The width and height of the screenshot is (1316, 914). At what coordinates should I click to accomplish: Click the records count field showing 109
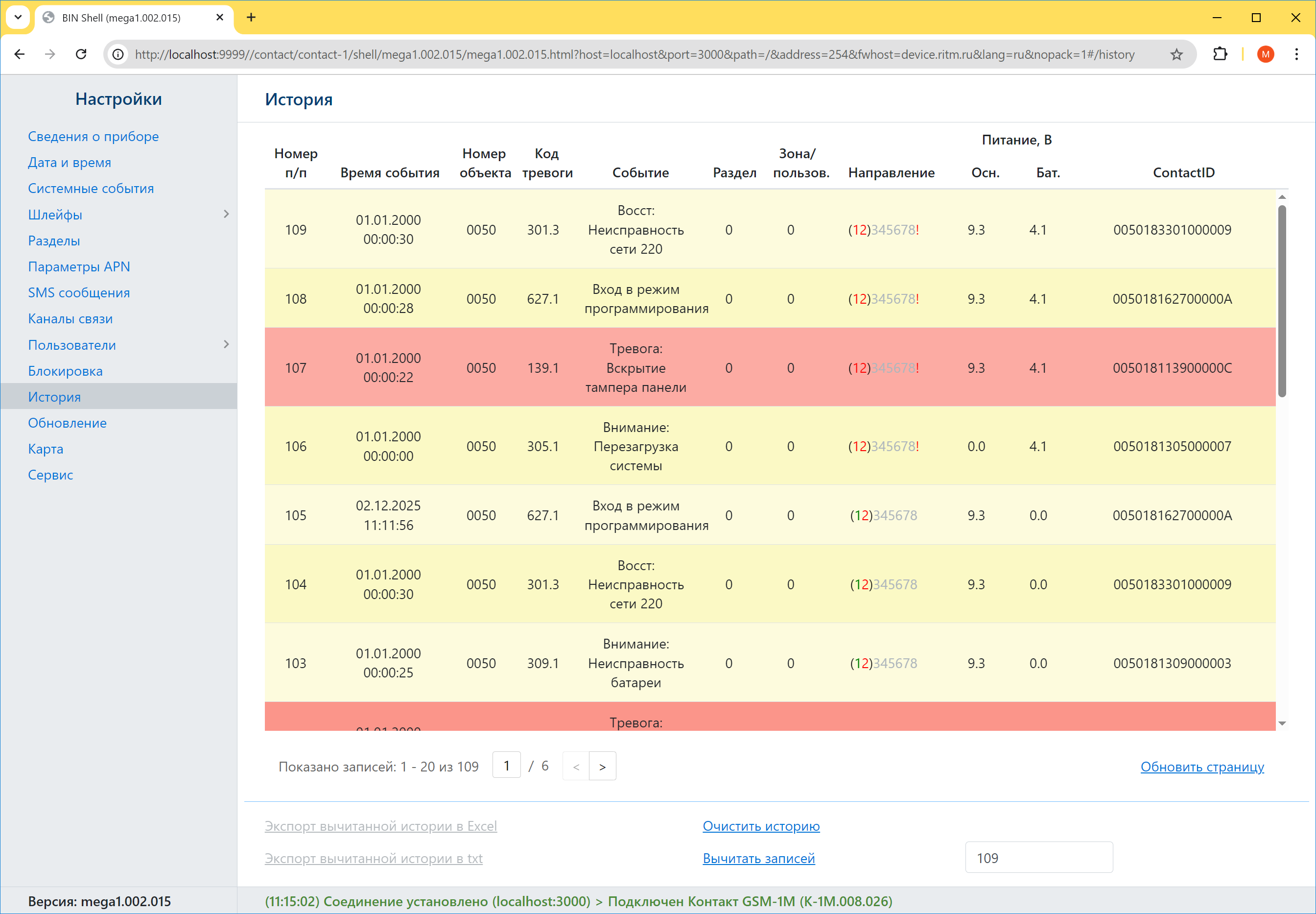(x=1038, y=857)
